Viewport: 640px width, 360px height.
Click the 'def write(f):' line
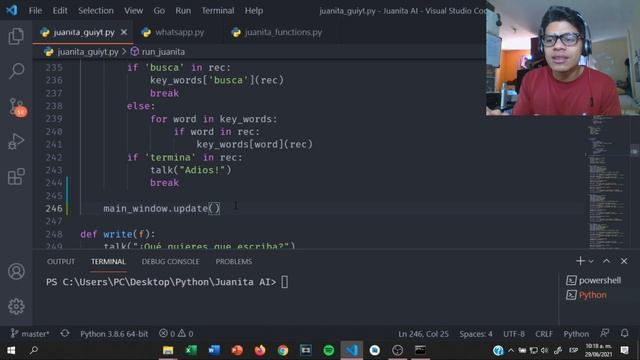tap(118, 234)
